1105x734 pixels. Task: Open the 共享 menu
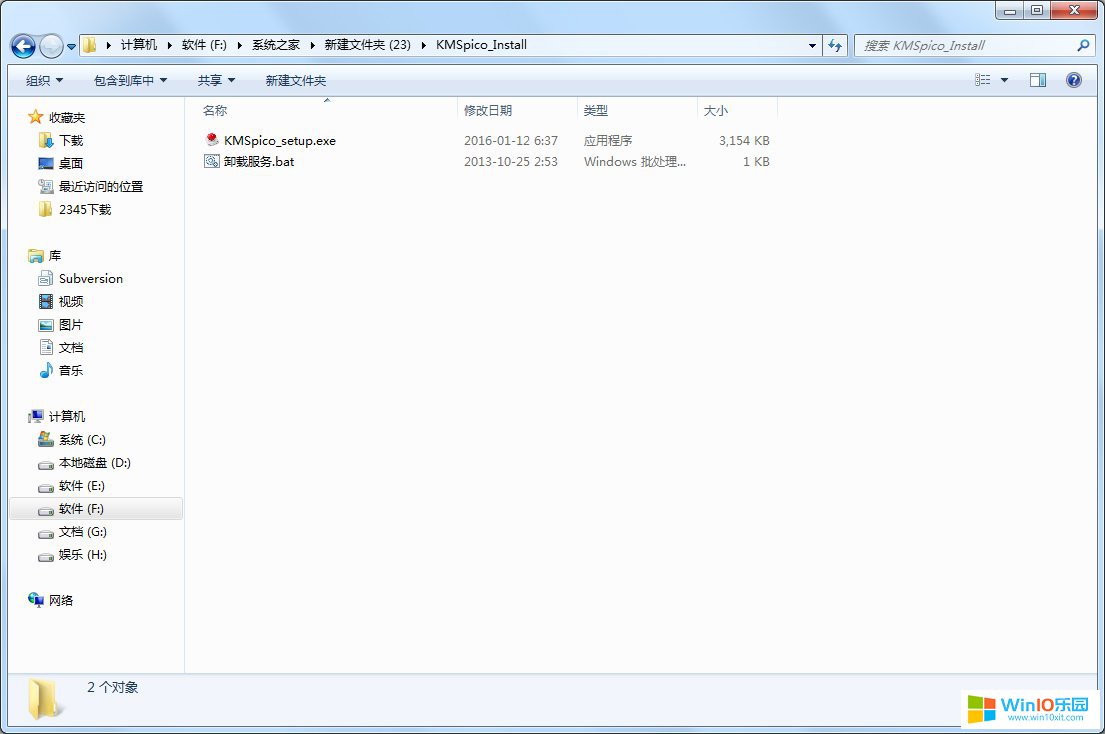pos(216,80)
